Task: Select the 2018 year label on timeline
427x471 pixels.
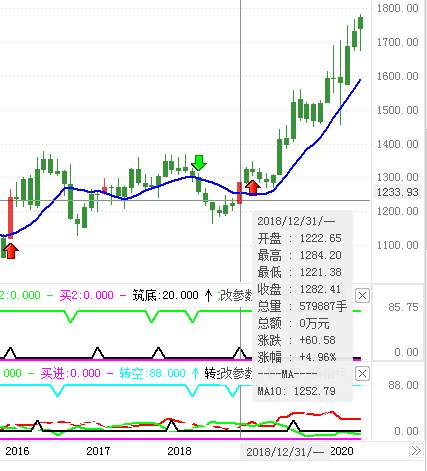Action: click(179, 451)
